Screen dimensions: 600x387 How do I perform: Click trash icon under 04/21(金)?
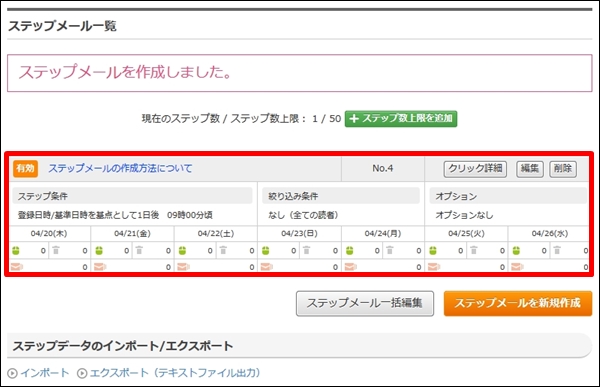[139, 250]
